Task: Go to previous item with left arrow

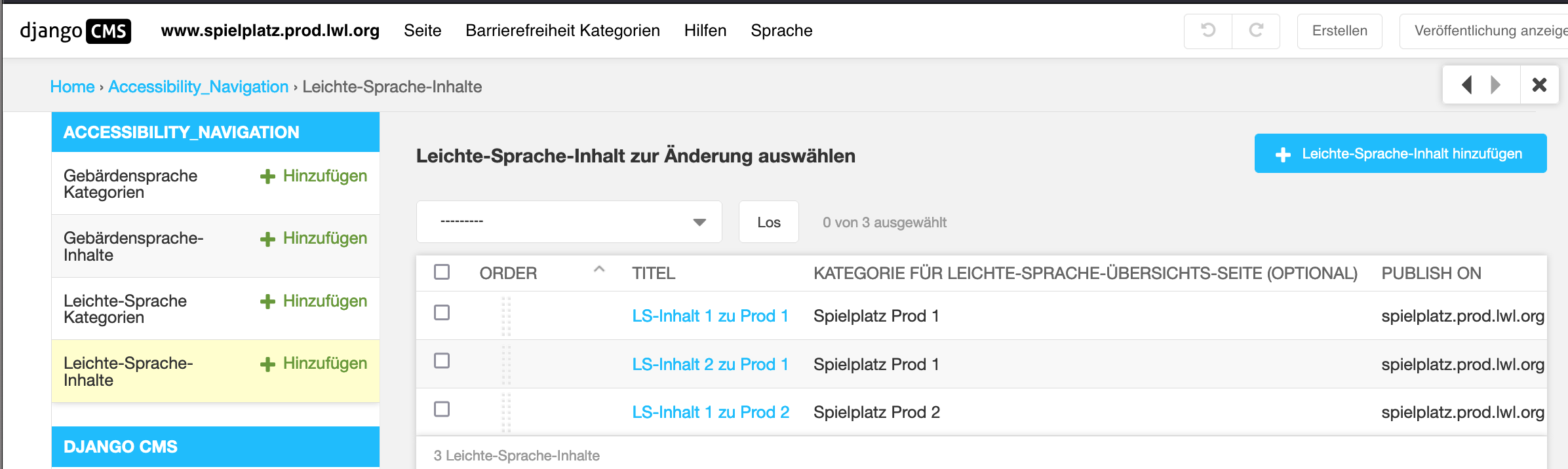Action: tap(1467, 84)
